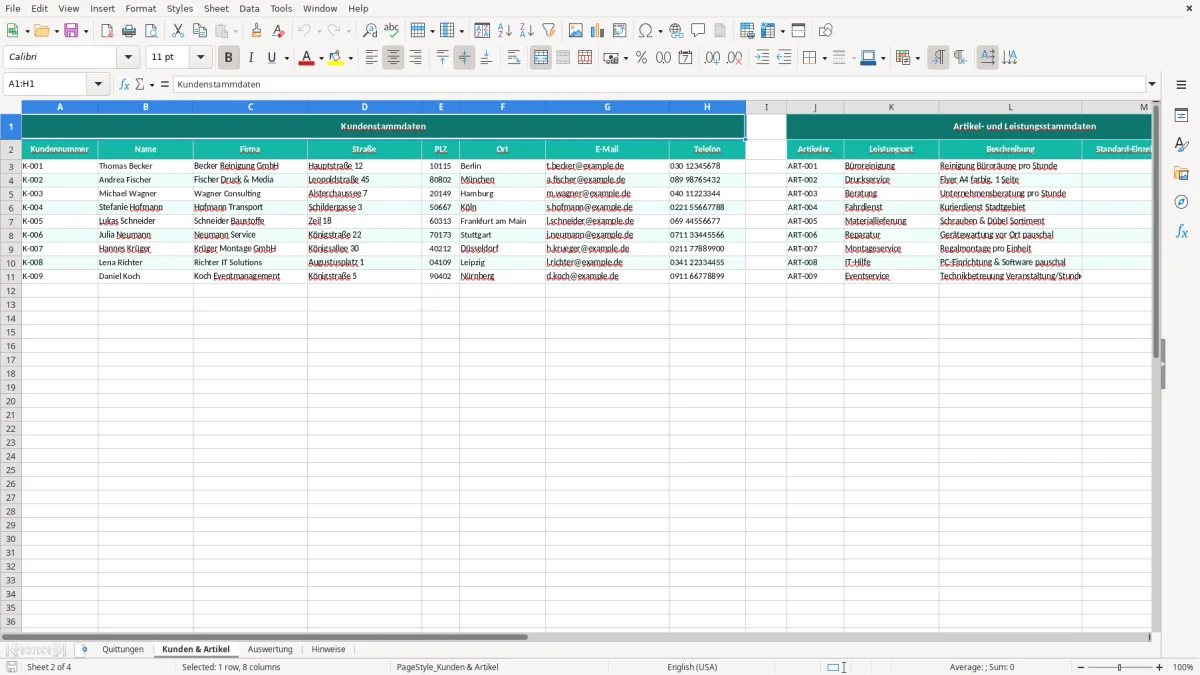
Task: Toggle Merge and Center Cells
Action: 541,58
